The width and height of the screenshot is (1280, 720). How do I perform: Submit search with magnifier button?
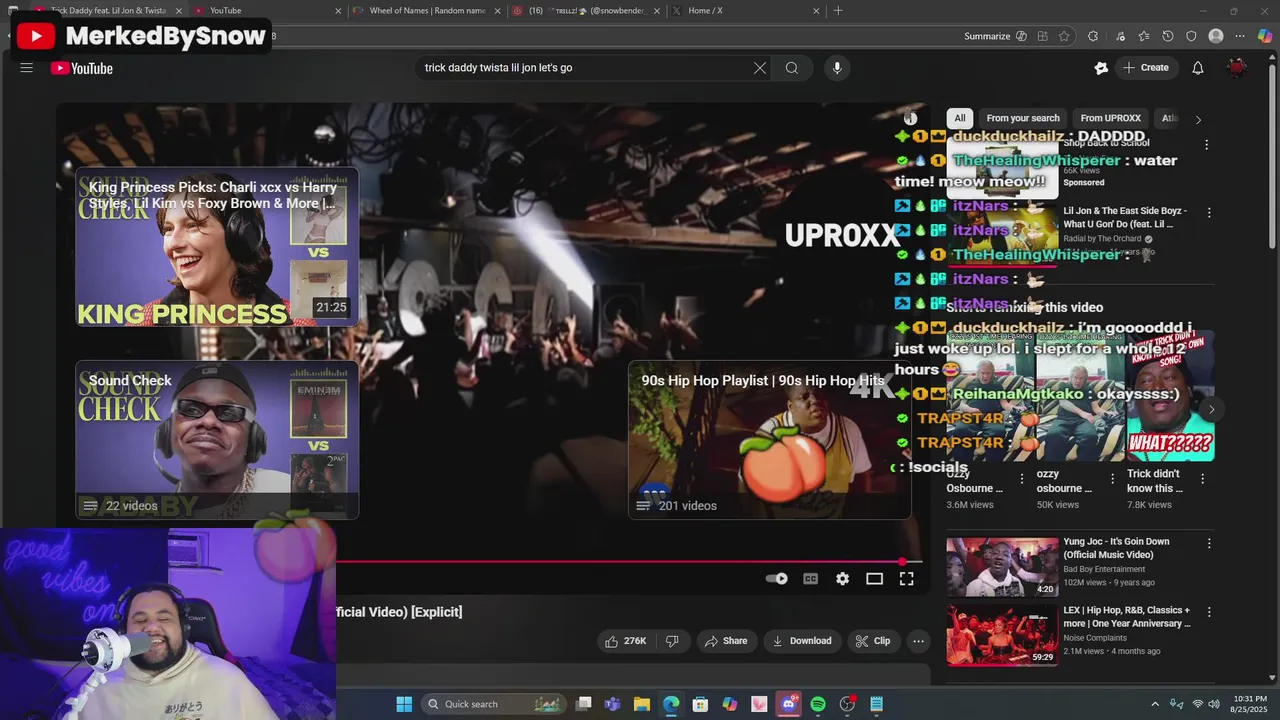792,68
